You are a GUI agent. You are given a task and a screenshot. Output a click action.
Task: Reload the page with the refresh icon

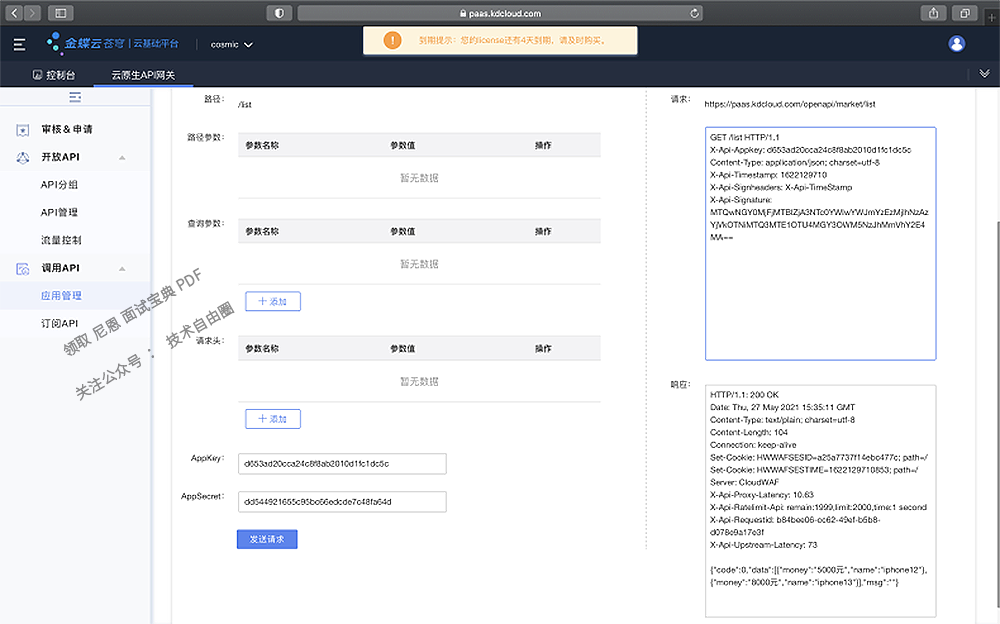(x=694, y=13)
